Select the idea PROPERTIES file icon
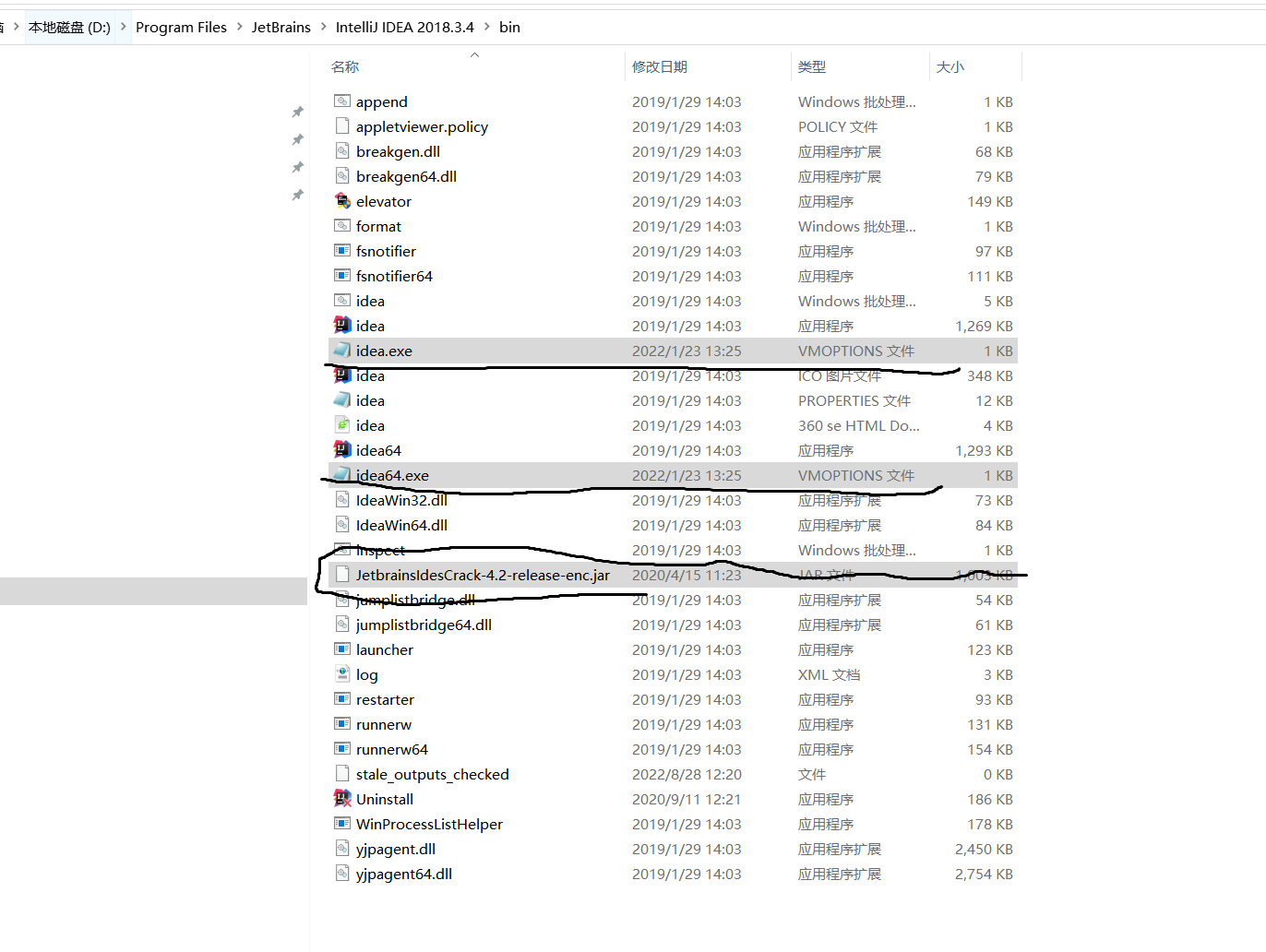 [342, 400]
